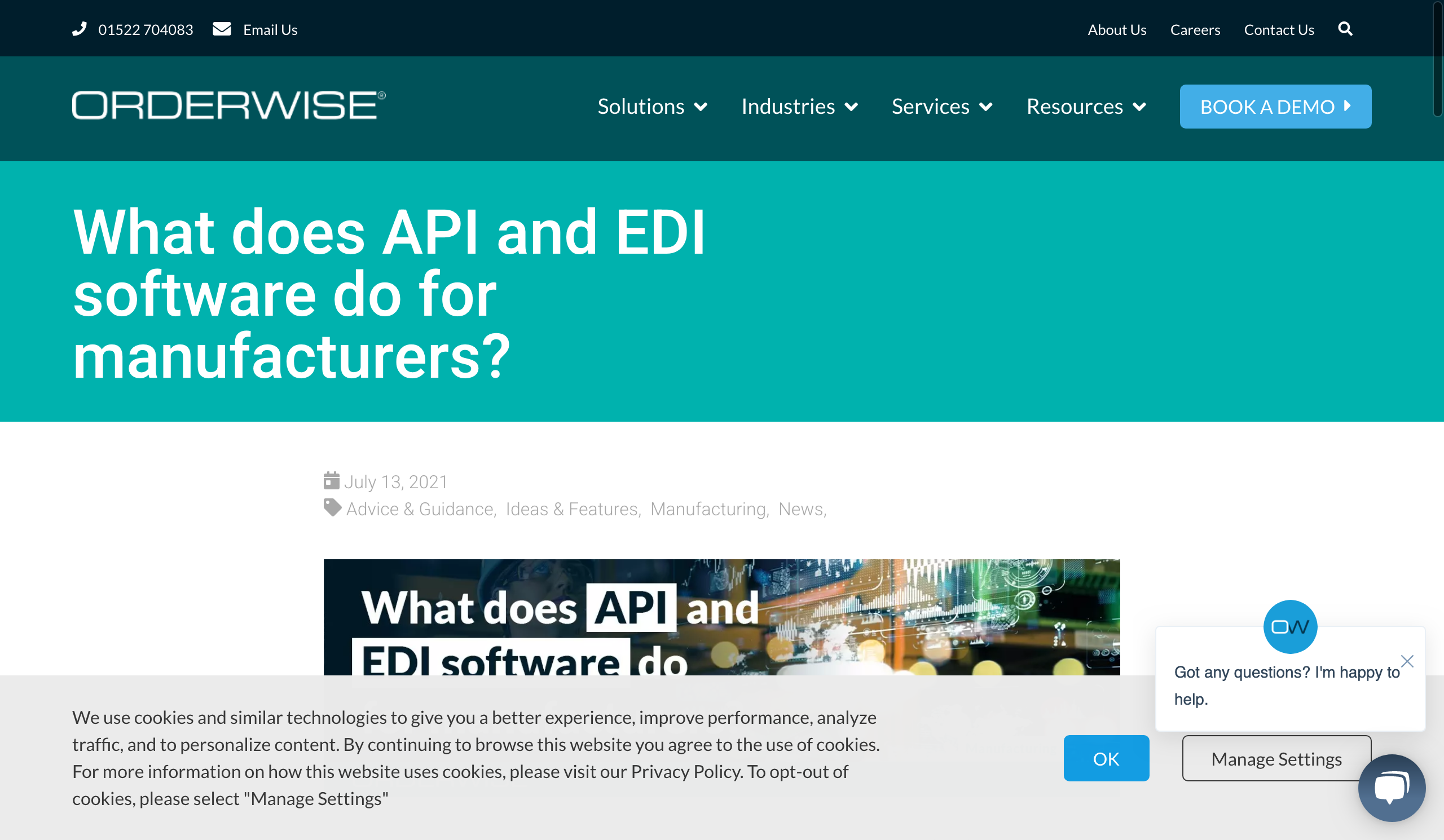Open the Resources dropdown menu

click(x=1086, y=107)
